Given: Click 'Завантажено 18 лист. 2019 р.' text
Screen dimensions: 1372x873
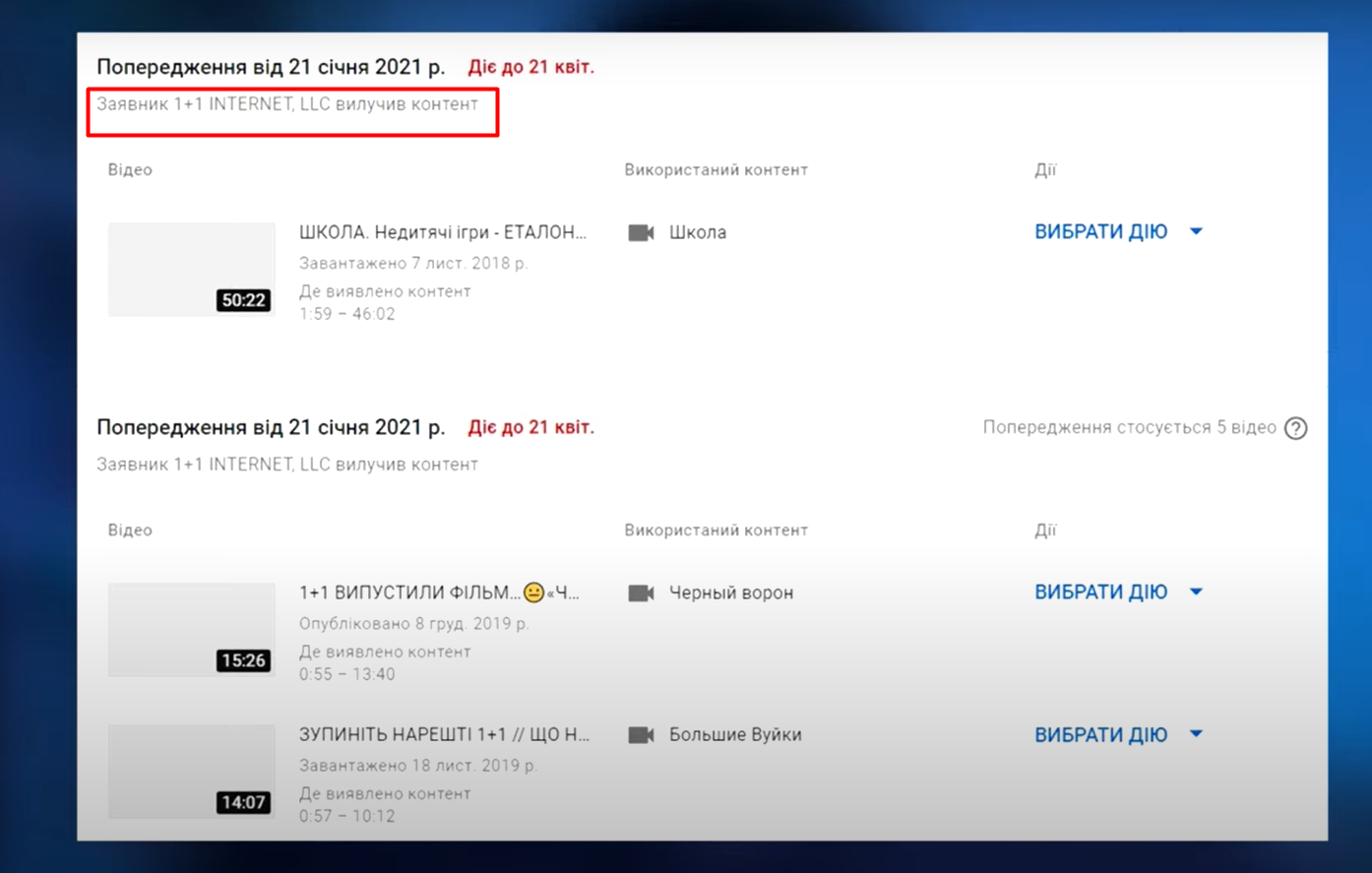Looking at the screenshot, I should [418, 765].
